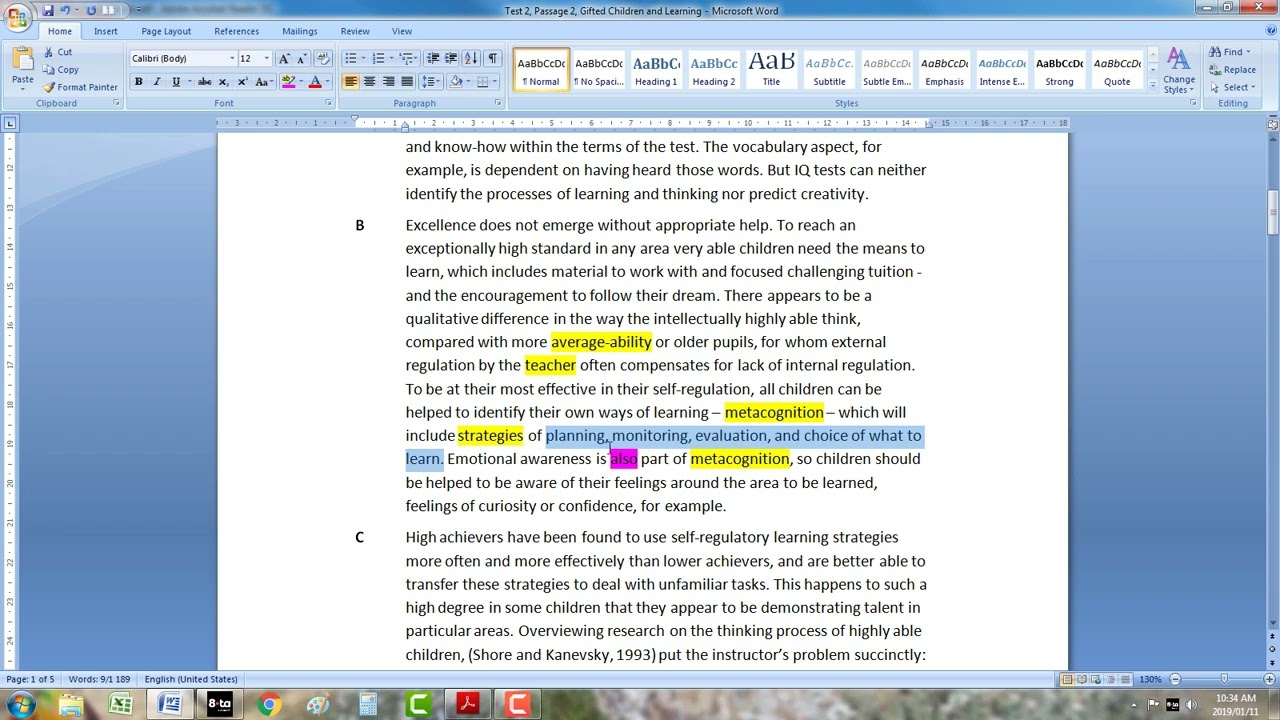
Task: Click the Bullets list icon
Action: (x=350, y=58)
